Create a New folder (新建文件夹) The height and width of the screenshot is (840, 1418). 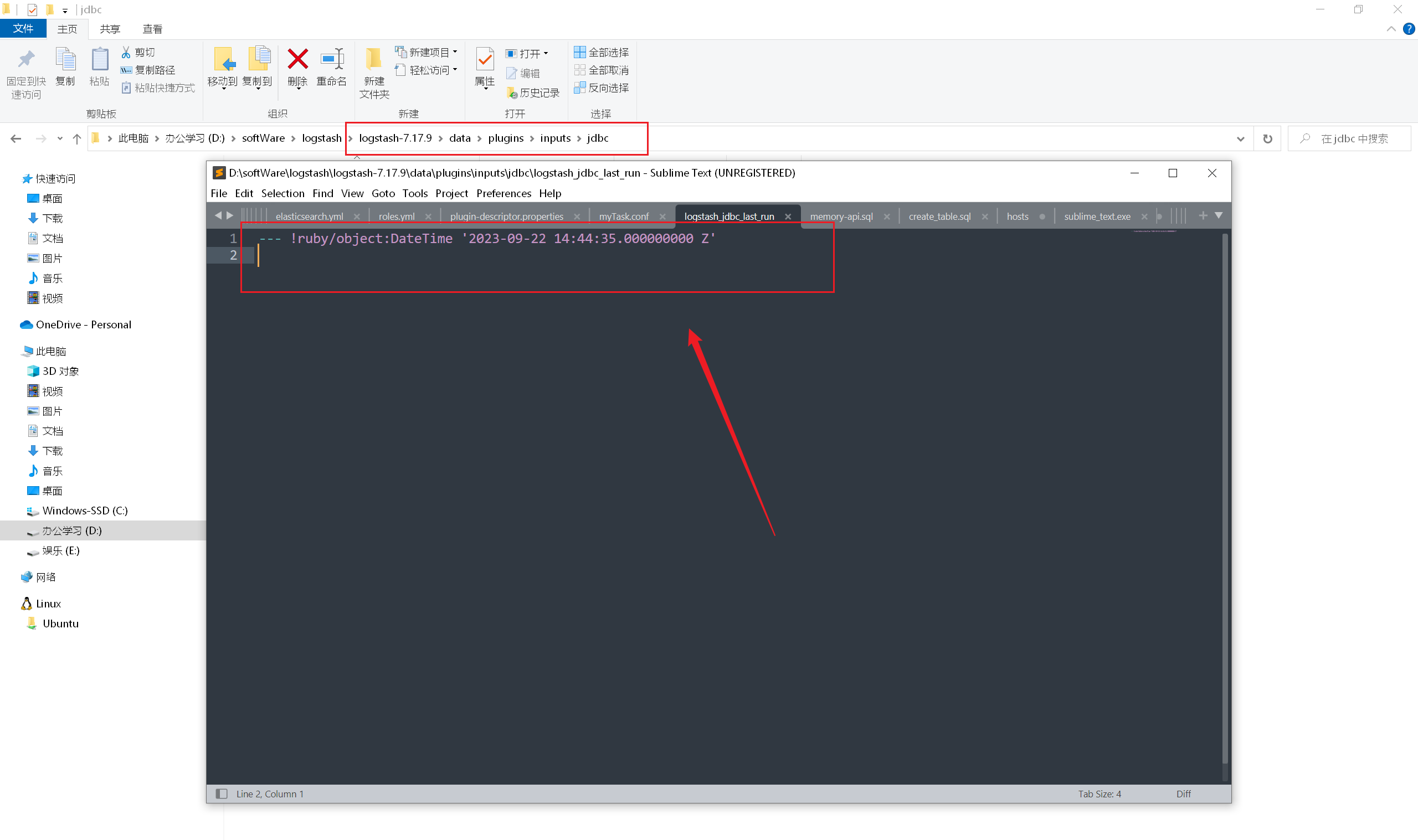(x=374, y=73)
